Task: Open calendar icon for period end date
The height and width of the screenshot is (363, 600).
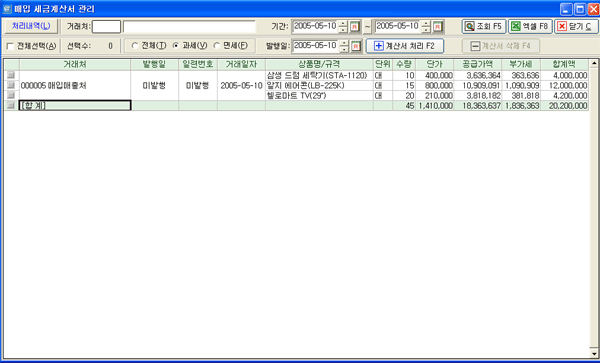Action: (437, 27)
